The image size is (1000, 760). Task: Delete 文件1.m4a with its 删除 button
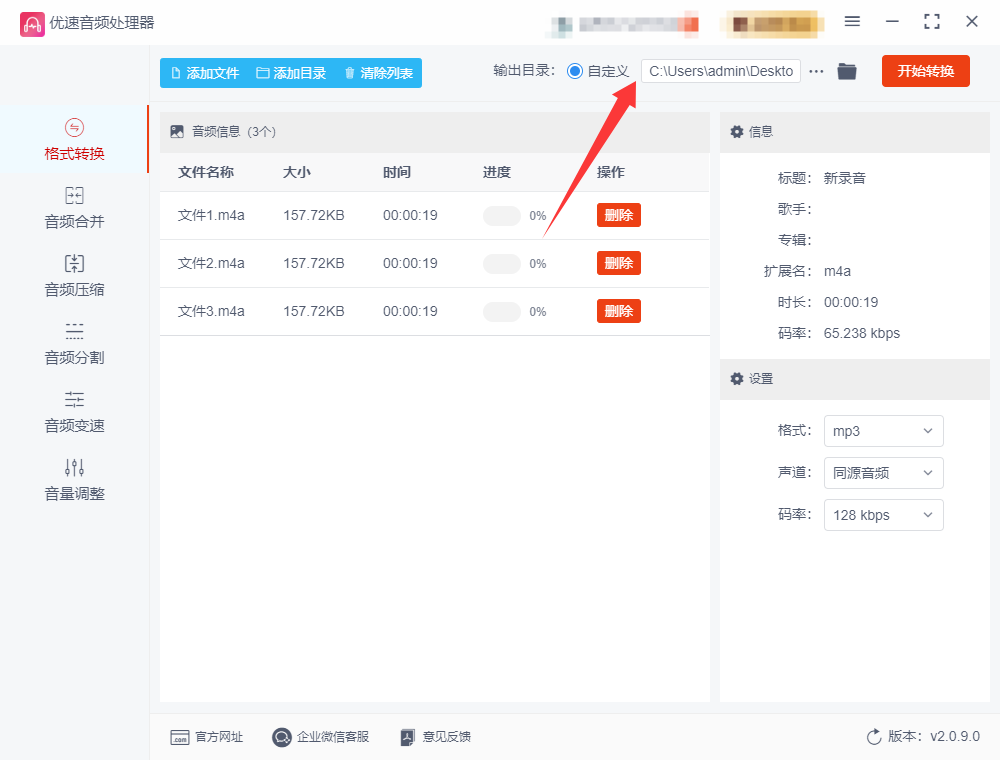tap(619, 215)
